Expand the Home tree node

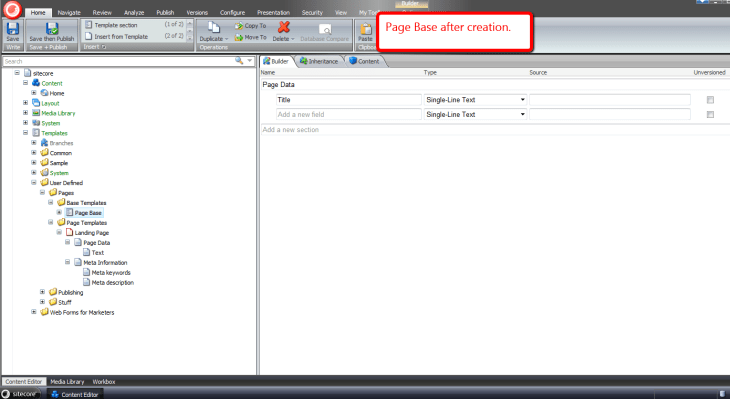click(x=34, y=93)
